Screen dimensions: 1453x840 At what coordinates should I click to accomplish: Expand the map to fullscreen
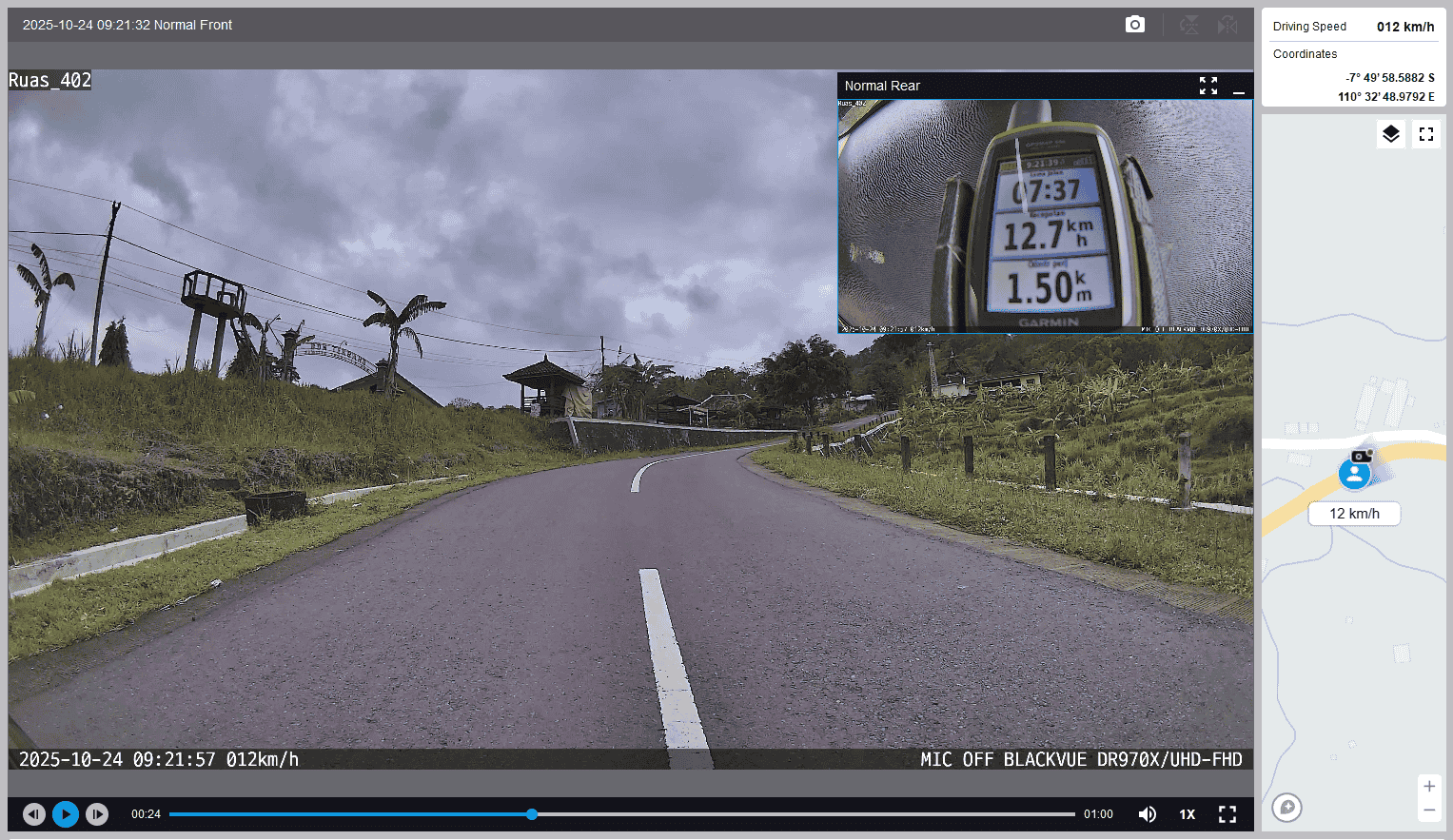(x=1425, y=134)
